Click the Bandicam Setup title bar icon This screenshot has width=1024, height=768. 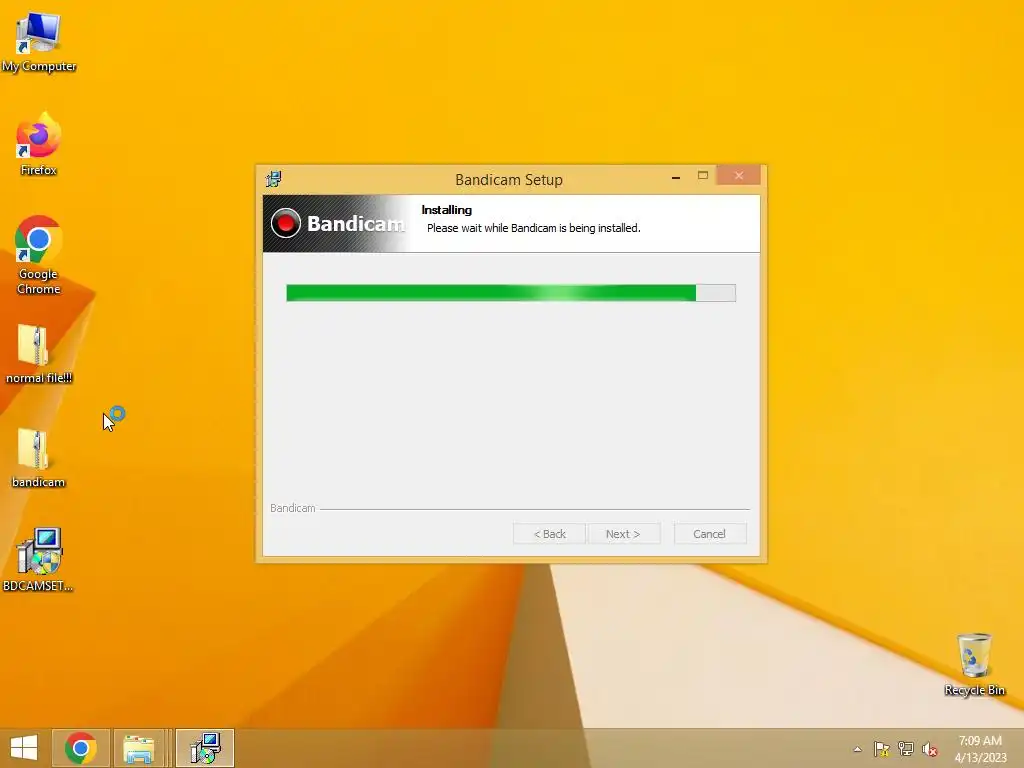pos(274,179)
